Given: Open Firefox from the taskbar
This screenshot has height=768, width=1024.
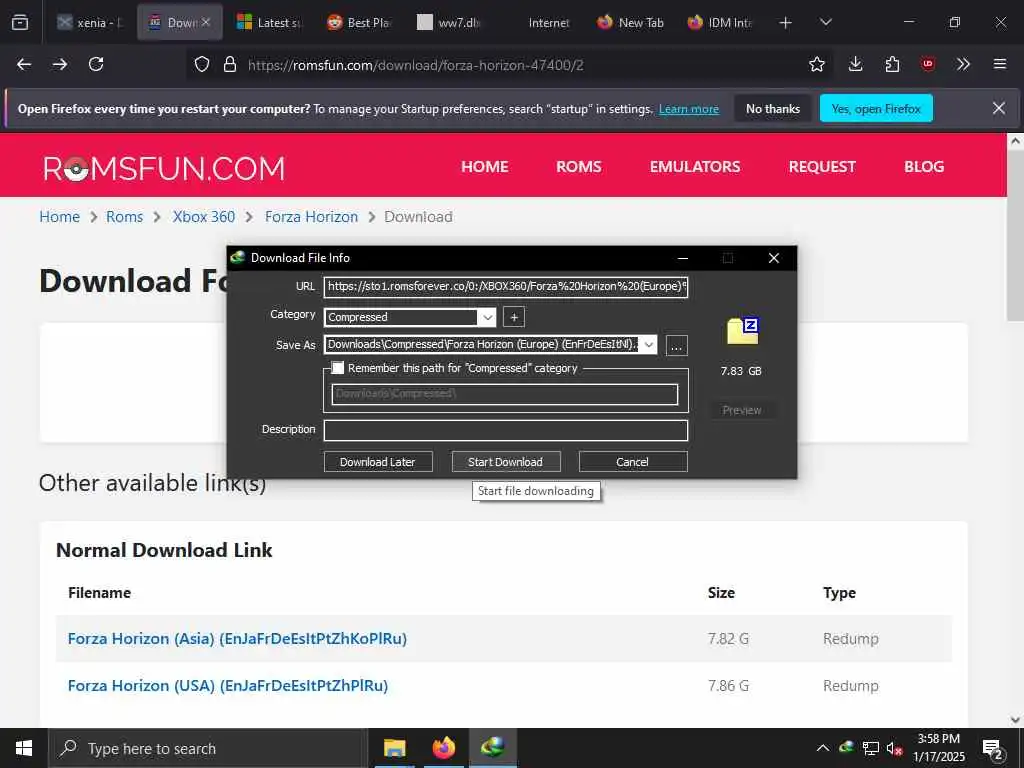Looking at the screenshot, I should pos(443,748).
